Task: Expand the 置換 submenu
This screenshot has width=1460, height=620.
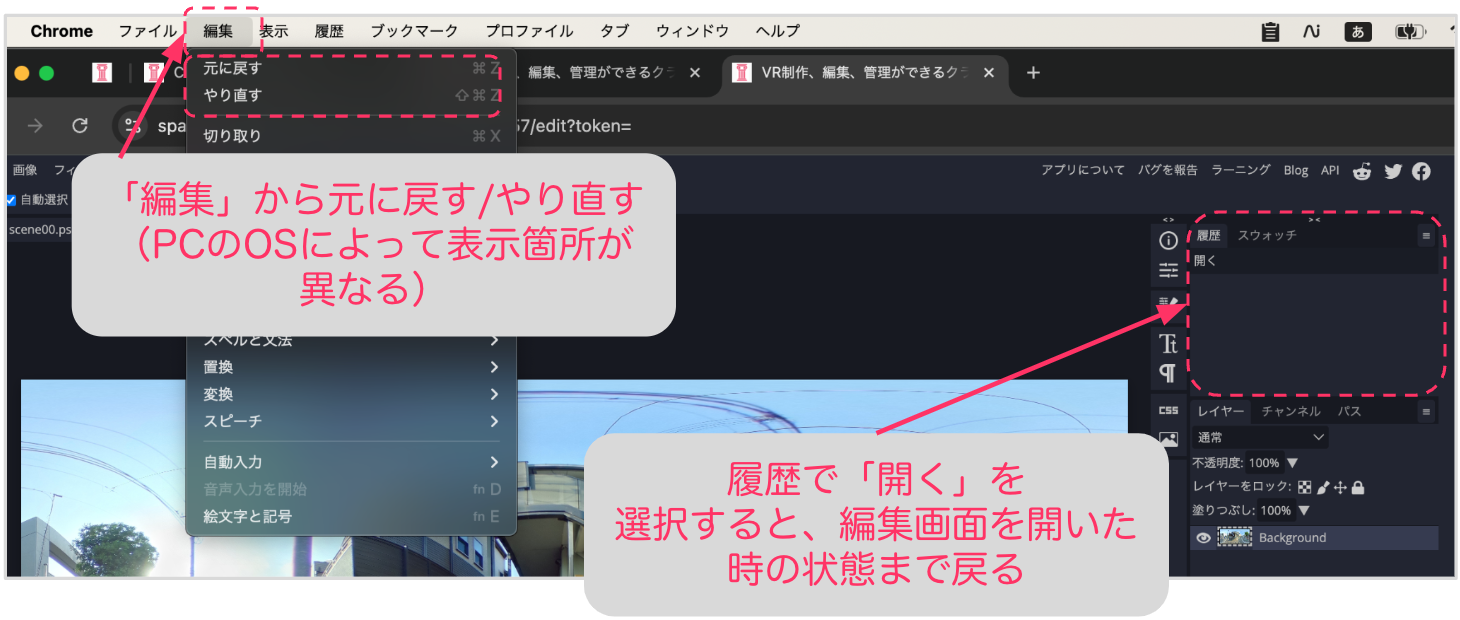Action: coord(351,367)
